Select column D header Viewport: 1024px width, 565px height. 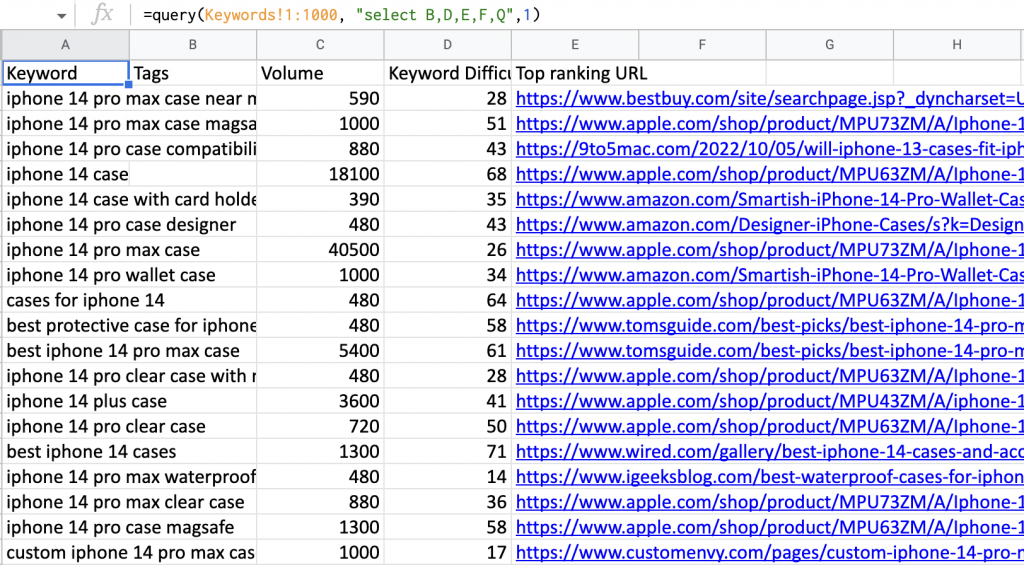447,44
